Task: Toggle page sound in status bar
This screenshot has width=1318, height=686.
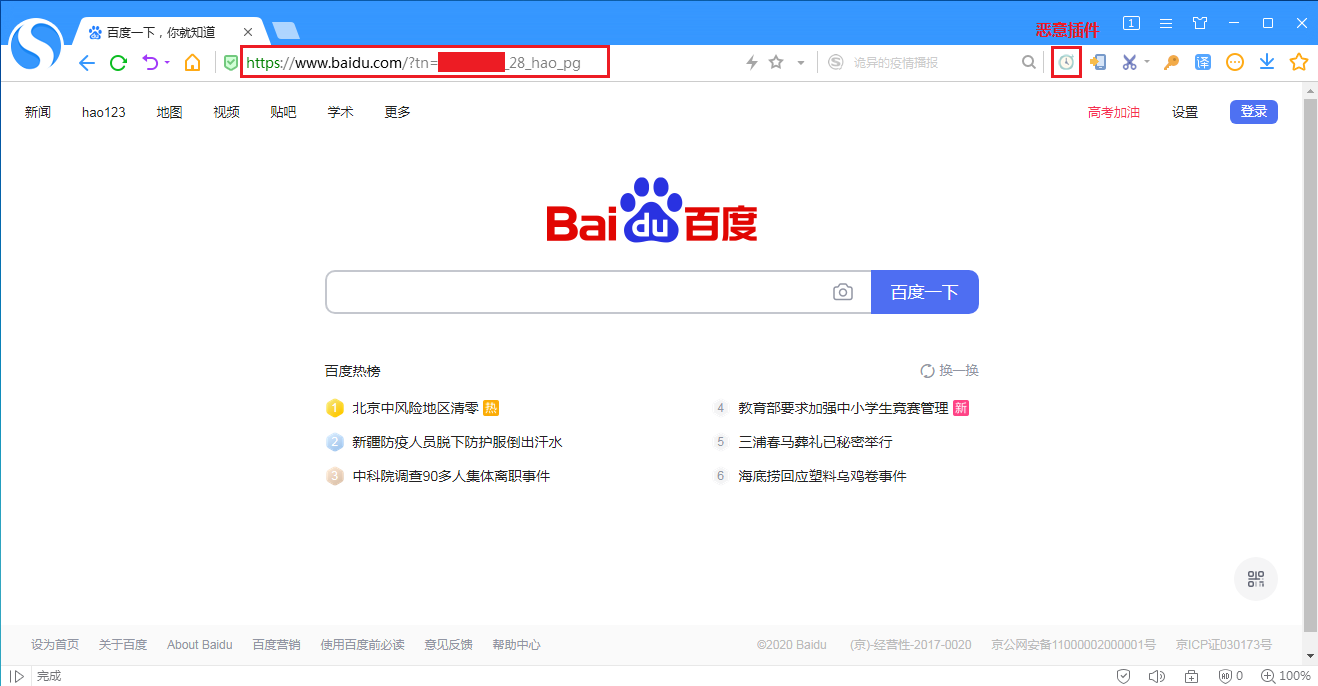Action: click(1157, 676)
